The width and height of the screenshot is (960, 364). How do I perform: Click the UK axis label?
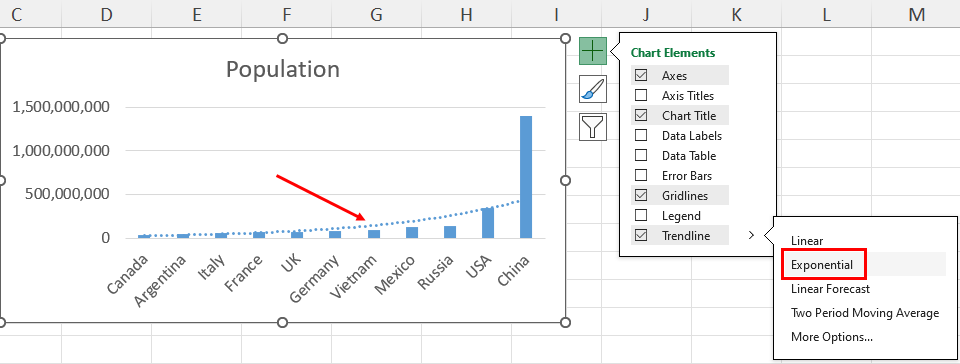click(x=290, y=263)
